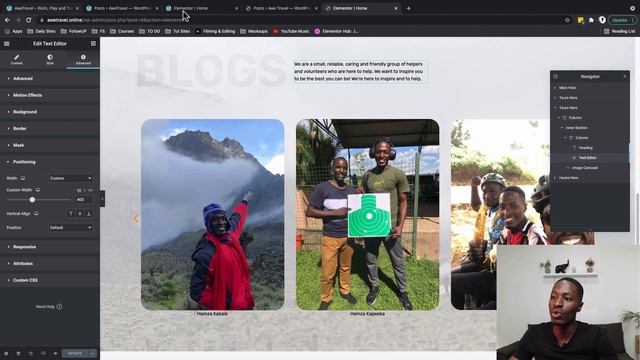This screenshot has width=640, height=360.
Task: Set vertical align to middle
Action: [80, 213]
